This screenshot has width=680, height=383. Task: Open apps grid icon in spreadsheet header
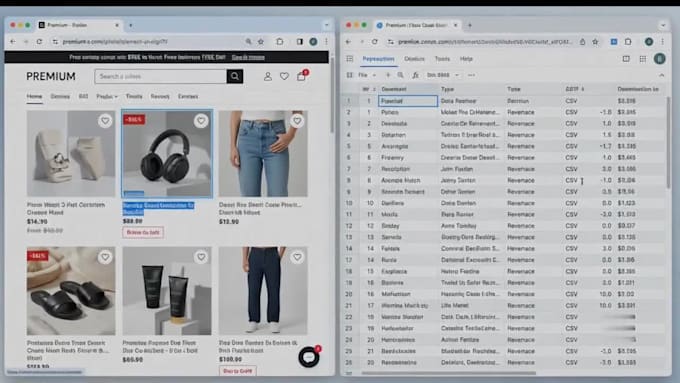click(x=643, y=59)
